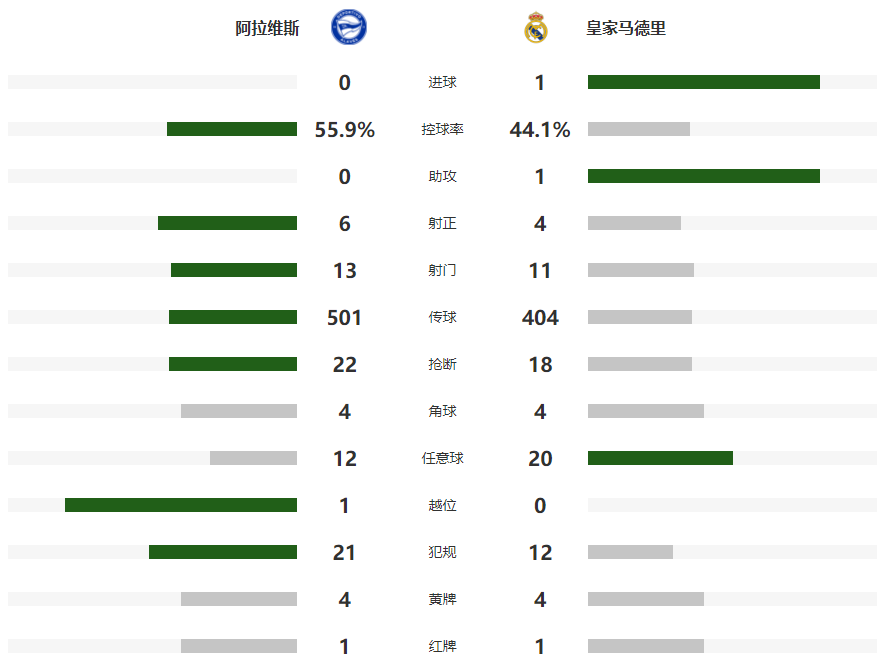Click Alavés passes count 501

[345, 318]
